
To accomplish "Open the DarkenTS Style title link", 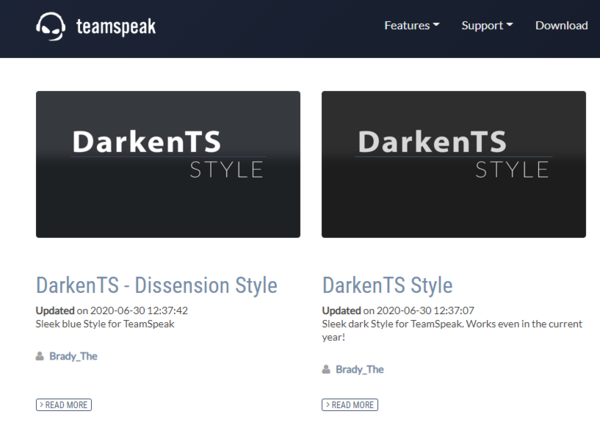I will pos(387,286).
